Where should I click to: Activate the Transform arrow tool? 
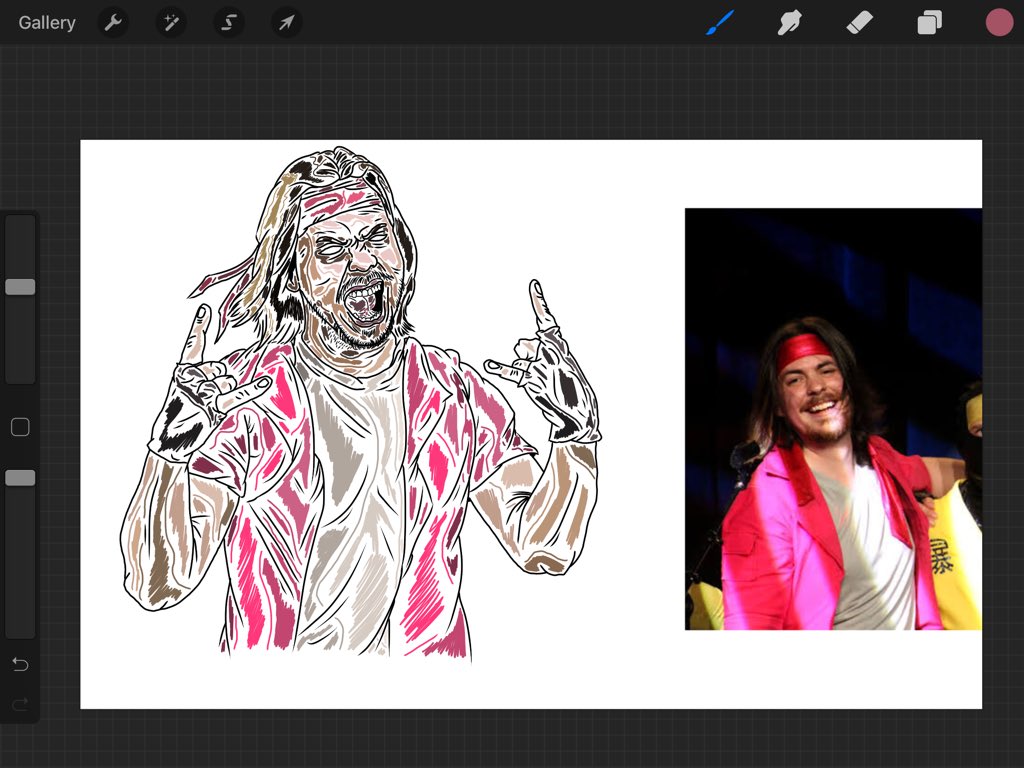pyautogui.click(x=286, y=23)
